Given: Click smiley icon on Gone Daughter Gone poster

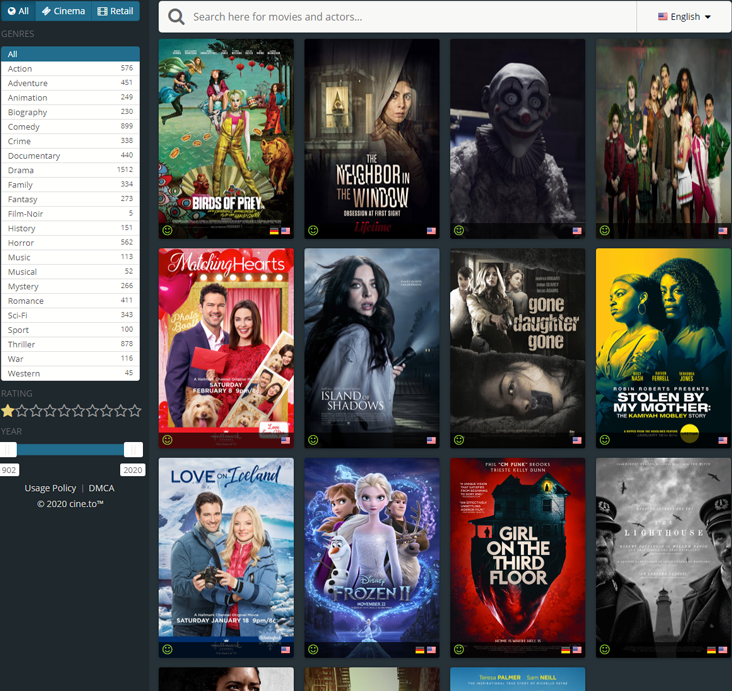Looking at the screenshot, I should (x=459, y=440).
